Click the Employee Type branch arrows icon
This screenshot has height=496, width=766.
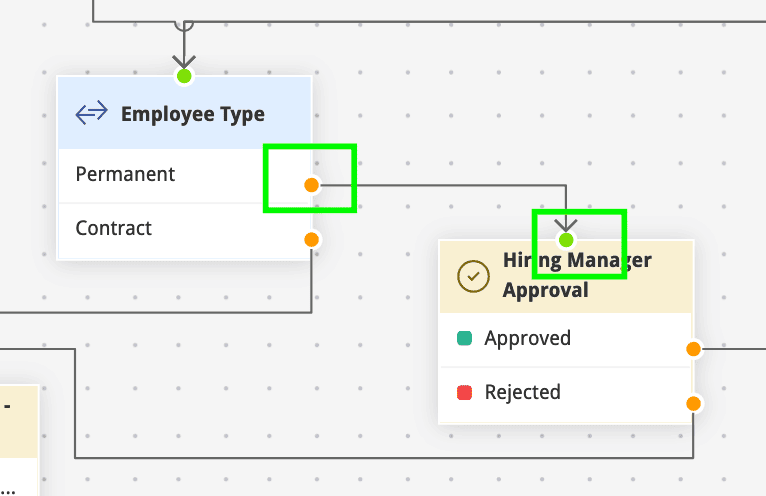[x=92, y=113]
